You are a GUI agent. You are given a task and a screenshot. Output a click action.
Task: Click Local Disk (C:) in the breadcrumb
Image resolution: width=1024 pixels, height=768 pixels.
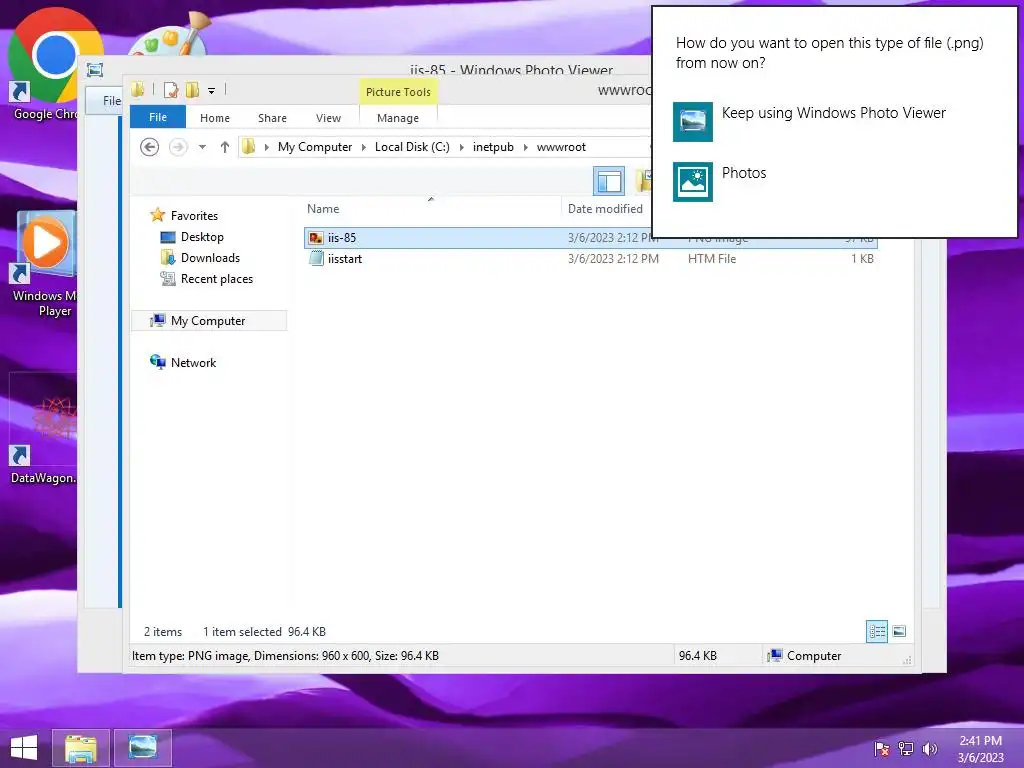pos(412,147)
